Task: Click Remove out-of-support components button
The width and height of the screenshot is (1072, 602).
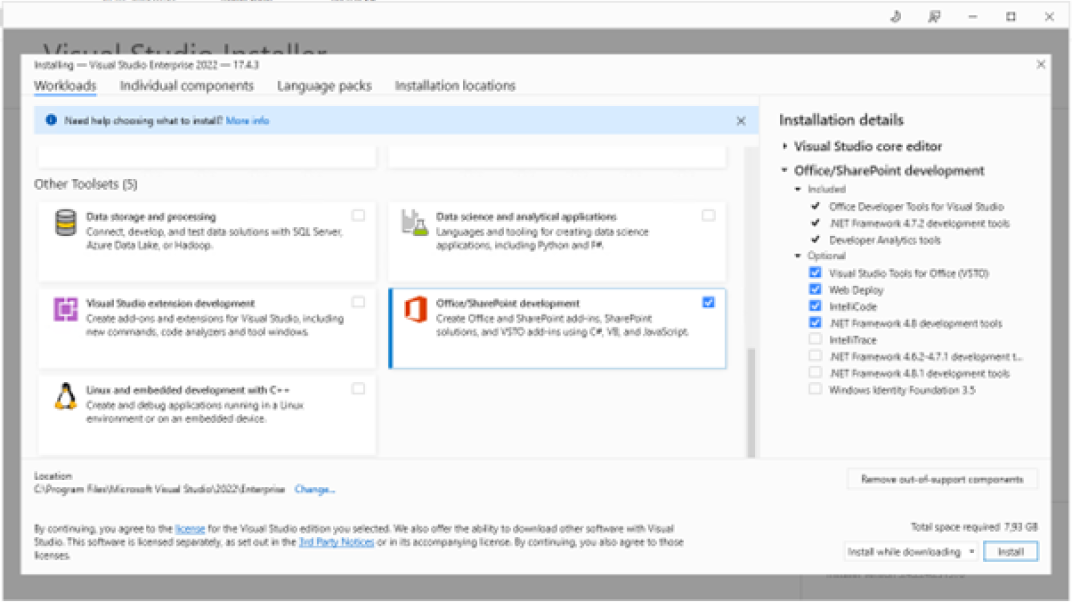Action: (942, 479)
